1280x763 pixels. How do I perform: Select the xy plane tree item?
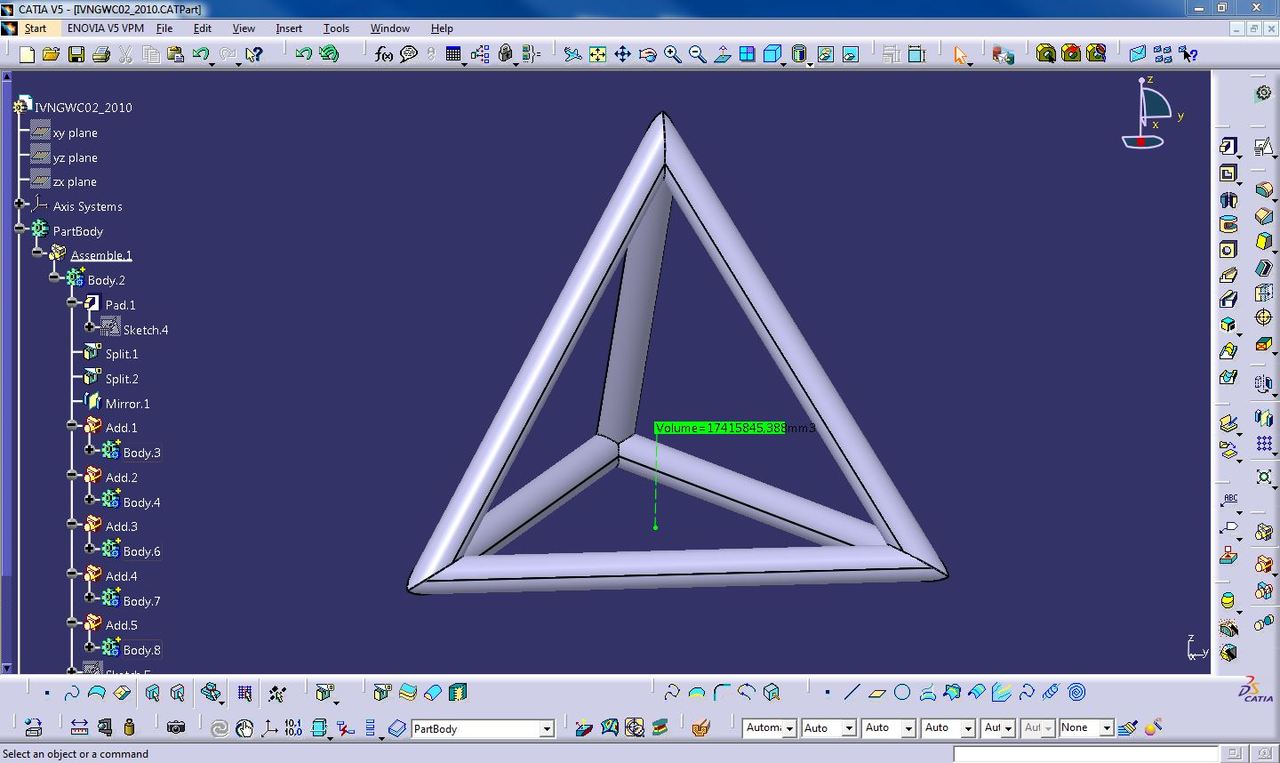[75, 133]
